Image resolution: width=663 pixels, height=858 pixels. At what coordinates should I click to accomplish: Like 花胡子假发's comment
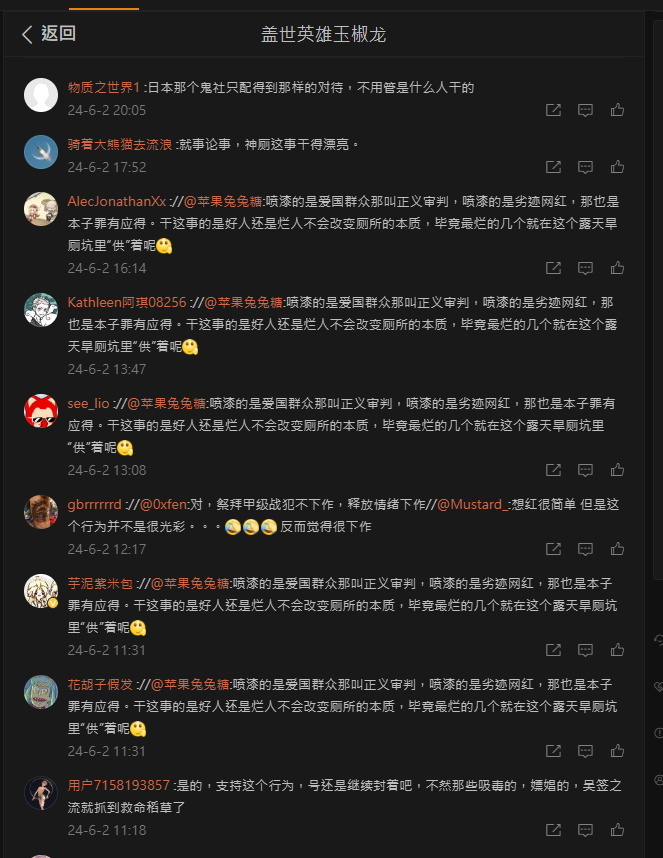click(x=618, y=751)
